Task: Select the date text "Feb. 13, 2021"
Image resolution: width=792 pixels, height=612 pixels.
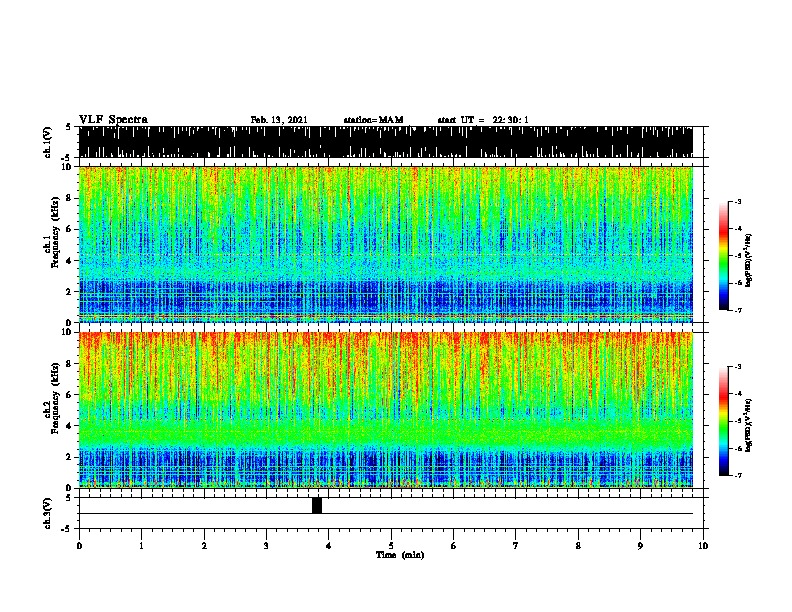Action: tap(279, 120)
